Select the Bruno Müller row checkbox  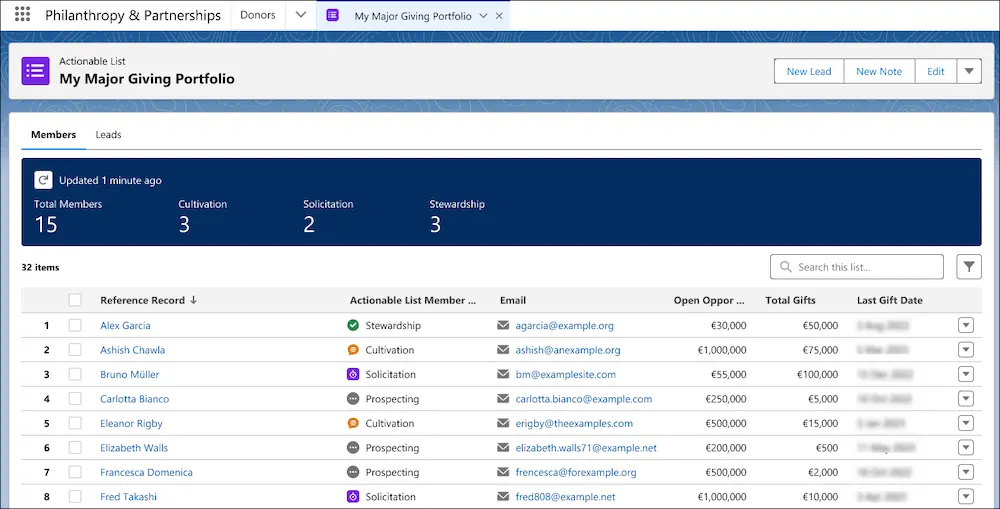point(75,374)
